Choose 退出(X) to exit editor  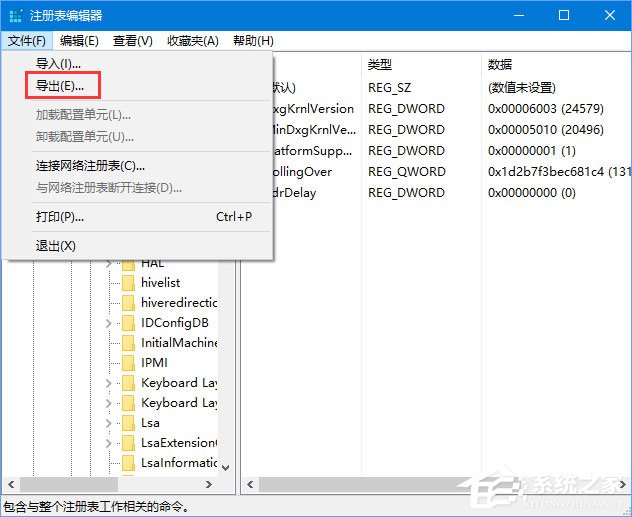(x=56, y=246)
